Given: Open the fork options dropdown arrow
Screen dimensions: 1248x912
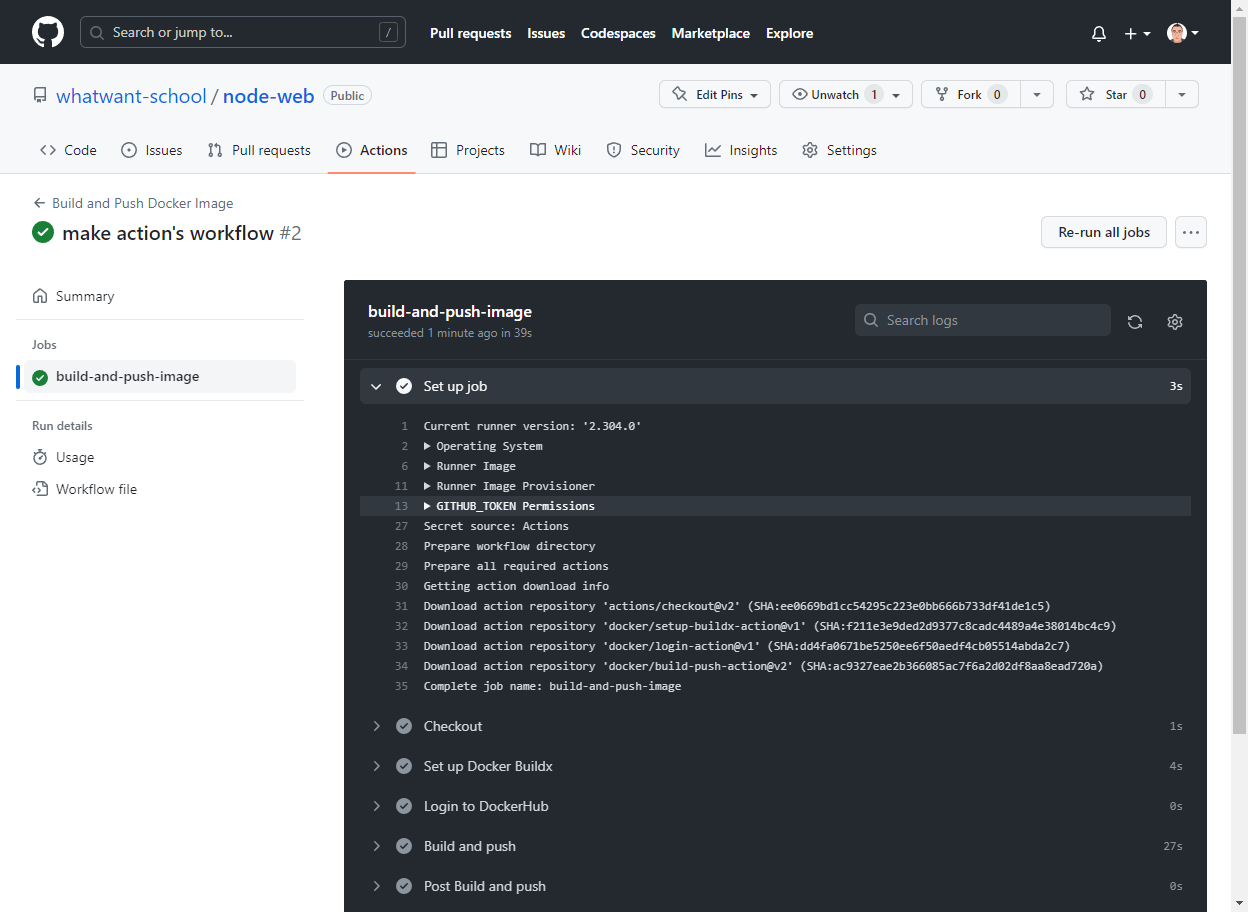Looking at the screenshot, I should [x=1036, y=94].
